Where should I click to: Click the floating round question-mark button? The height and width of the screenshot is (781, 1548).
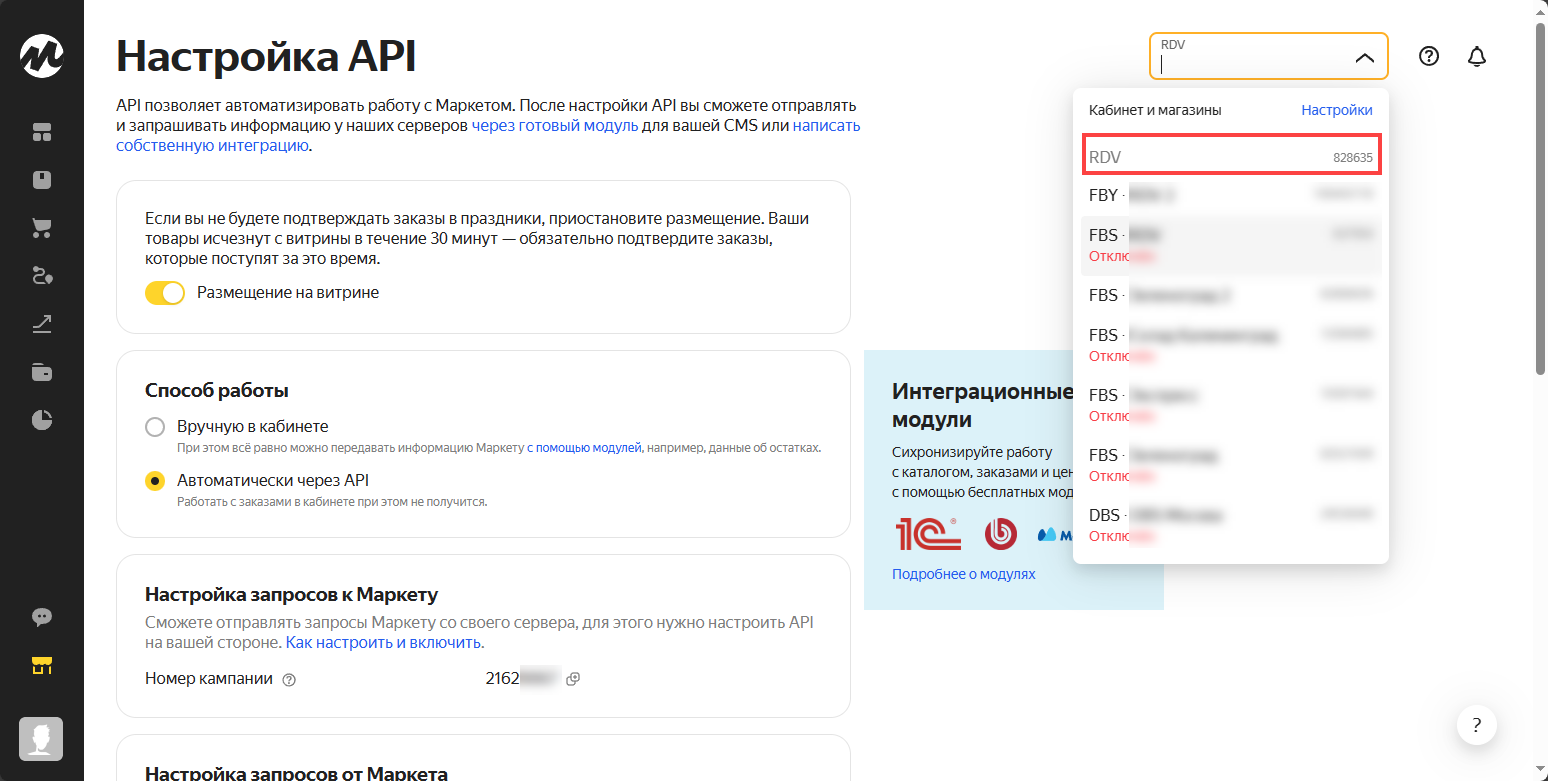(x=1477, y=724)
